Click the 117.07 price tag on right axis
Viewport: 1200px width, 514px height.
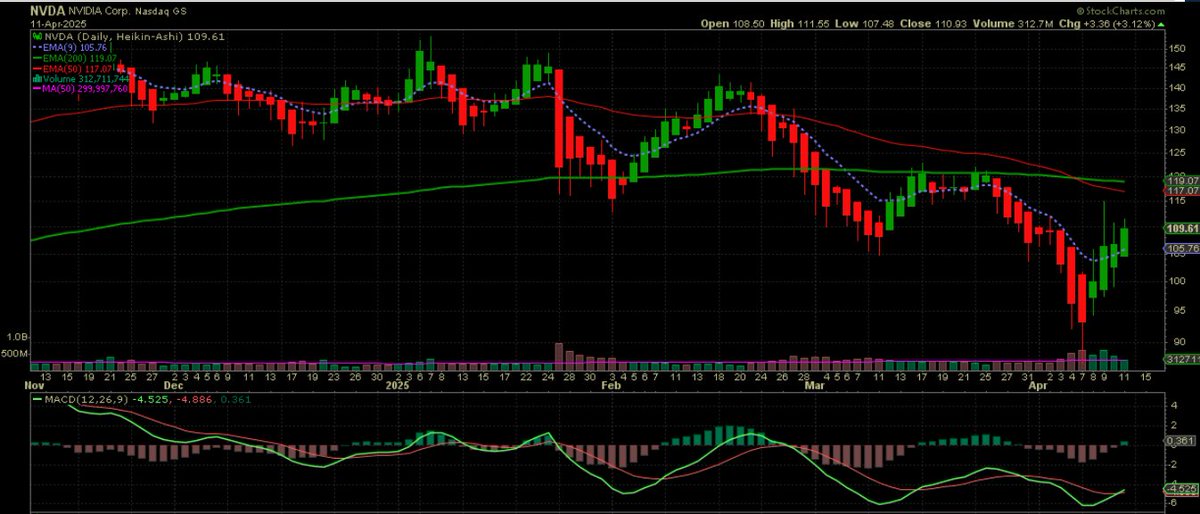pyautogui.click(x=1182, y=191)
